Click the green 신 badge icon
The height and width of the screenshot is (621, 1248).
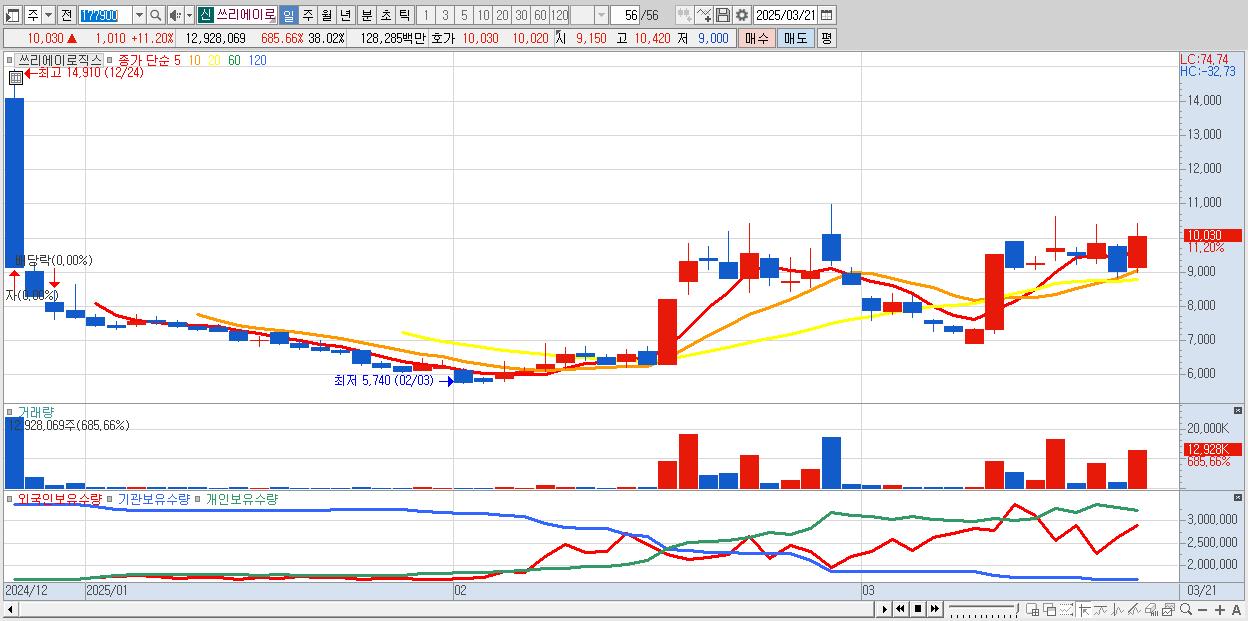click(205, 15)
